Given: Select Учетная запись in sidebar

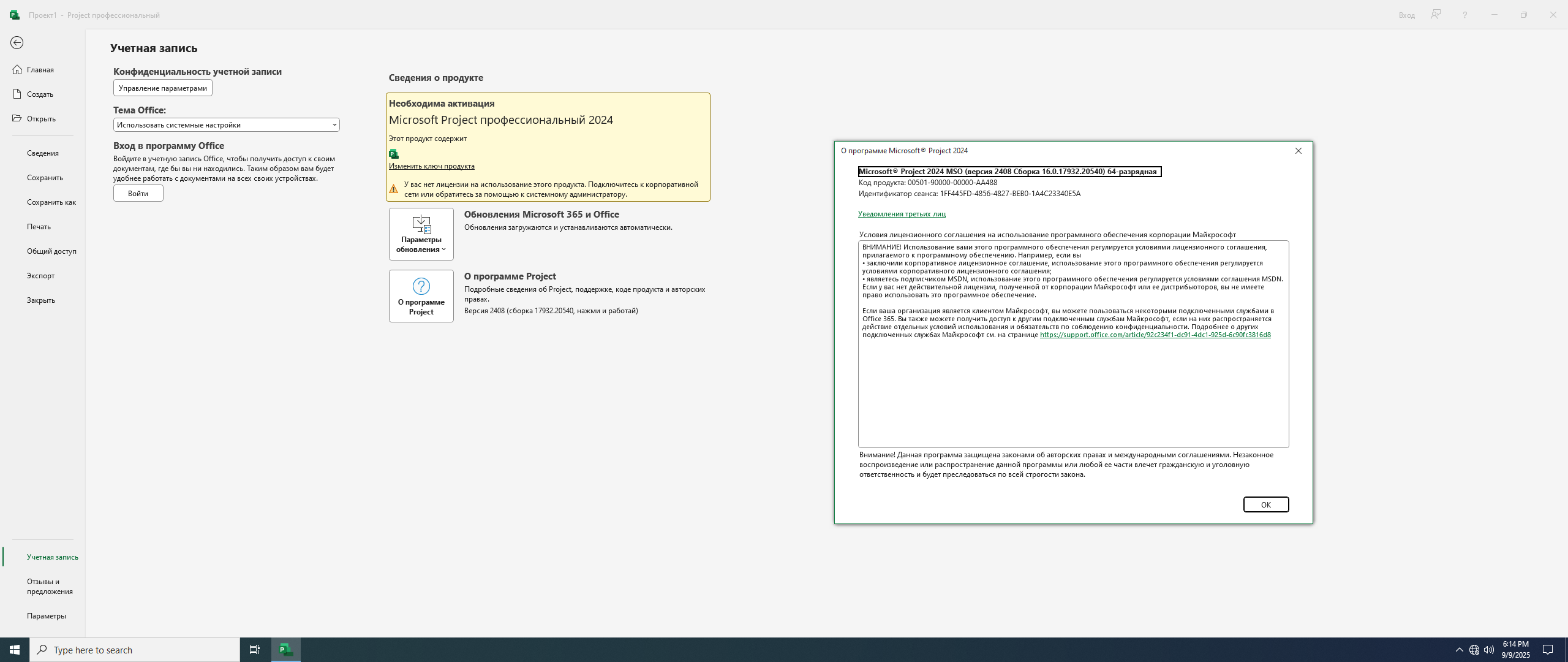Looking at the screenshot, I should 52,557.
